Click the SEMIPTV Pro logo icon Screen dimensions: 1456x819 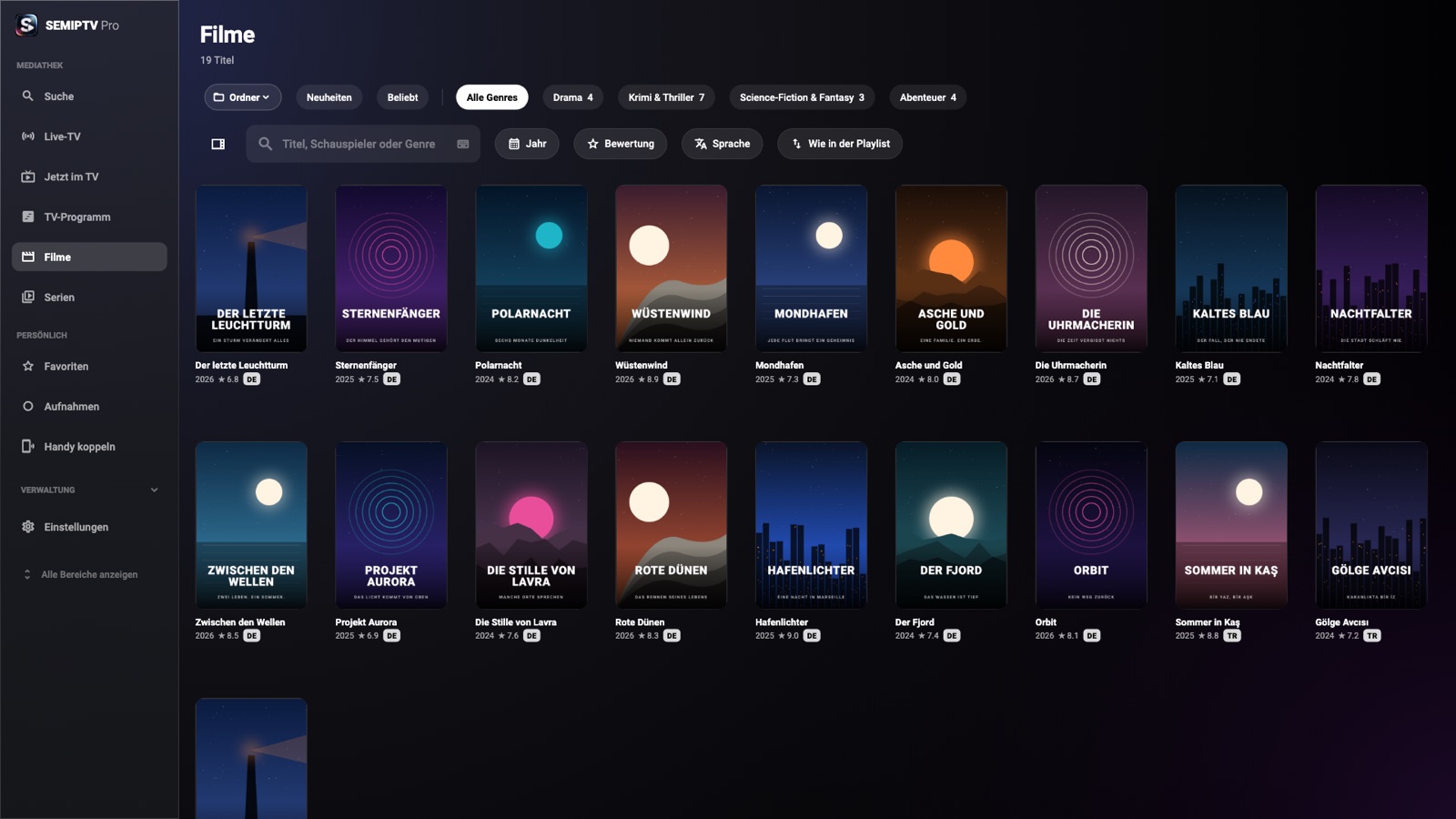[27, 25]
